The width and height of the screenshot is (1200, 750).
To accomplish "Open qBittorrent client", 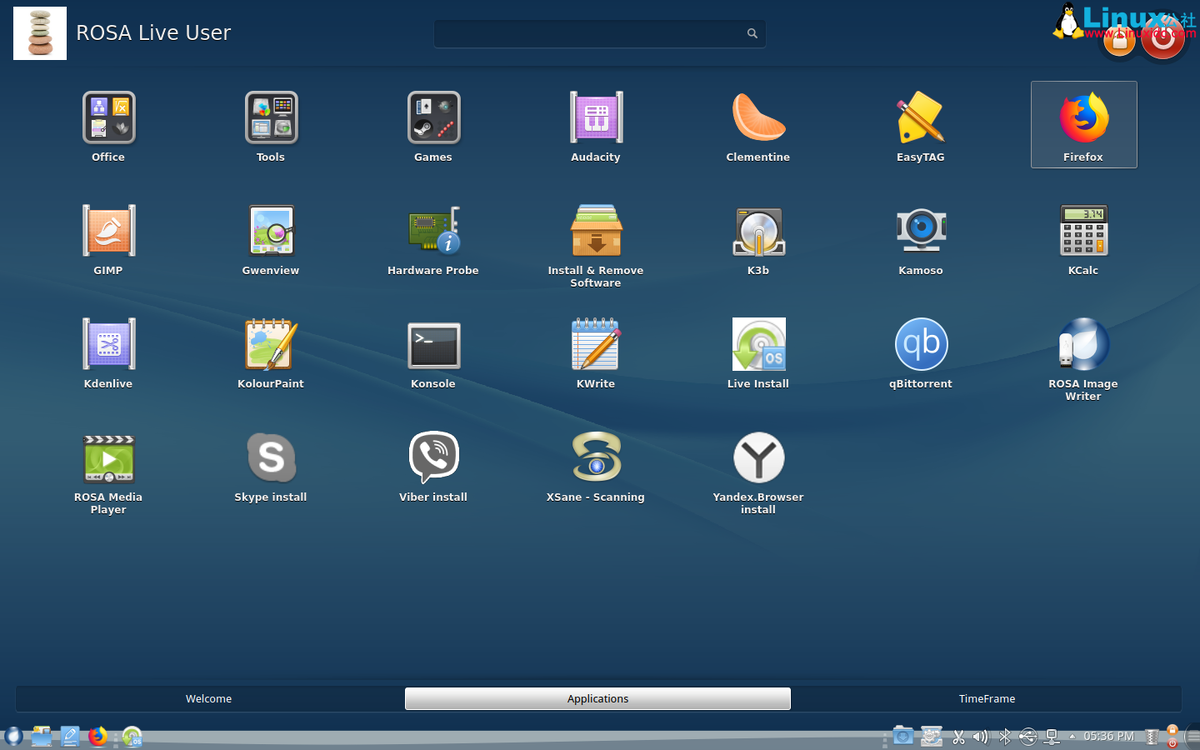I will pos(921,353).
